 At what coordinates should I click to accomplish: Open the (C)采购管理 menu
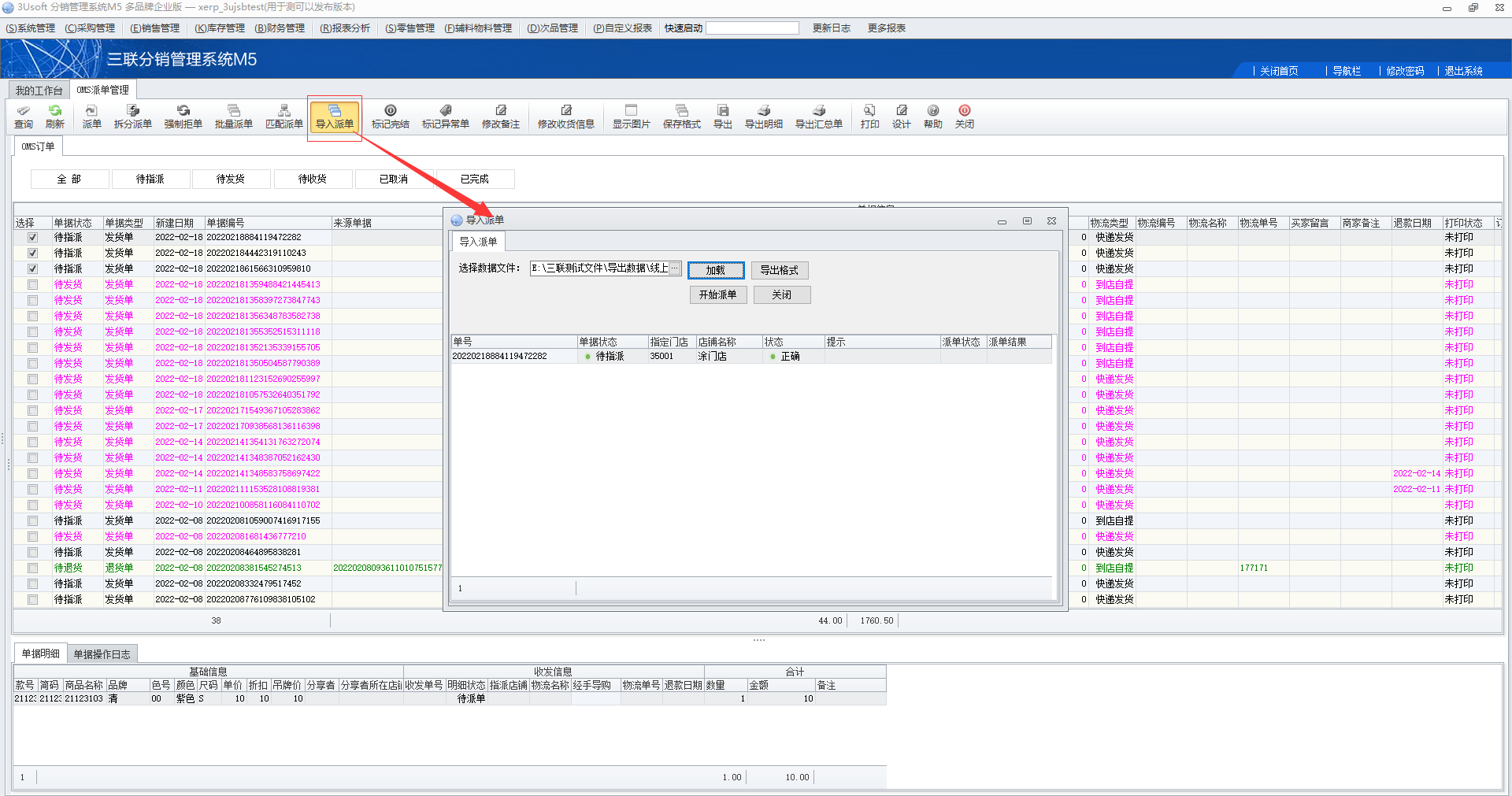(90, 28)
